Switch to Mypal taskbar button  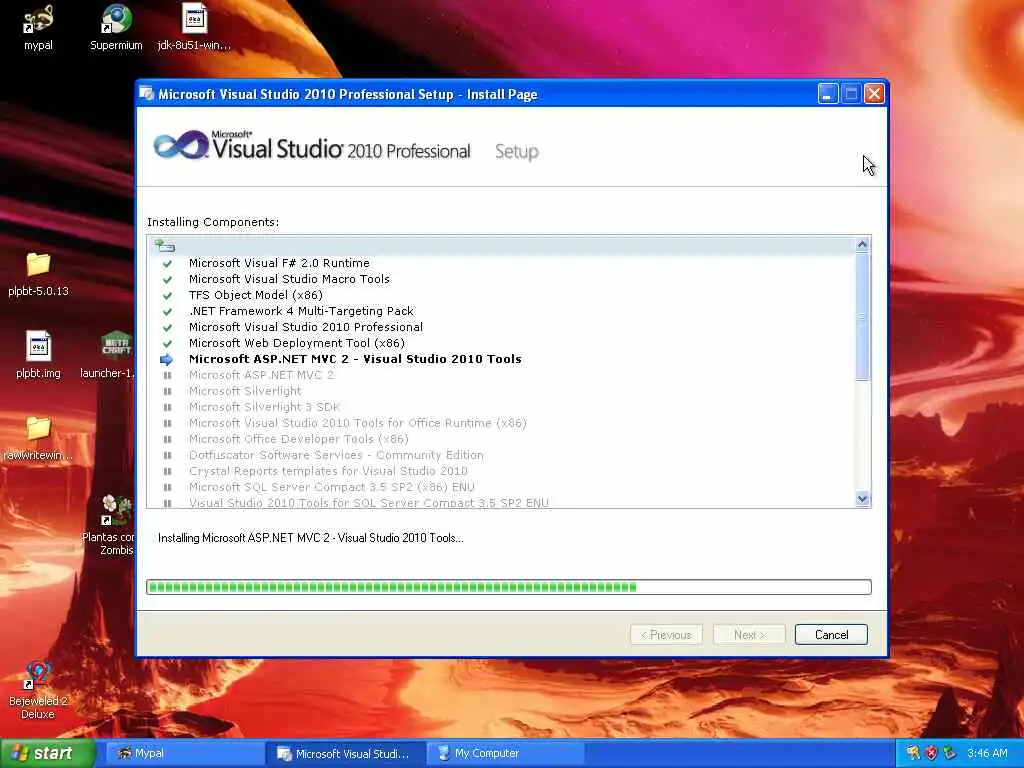183,754
